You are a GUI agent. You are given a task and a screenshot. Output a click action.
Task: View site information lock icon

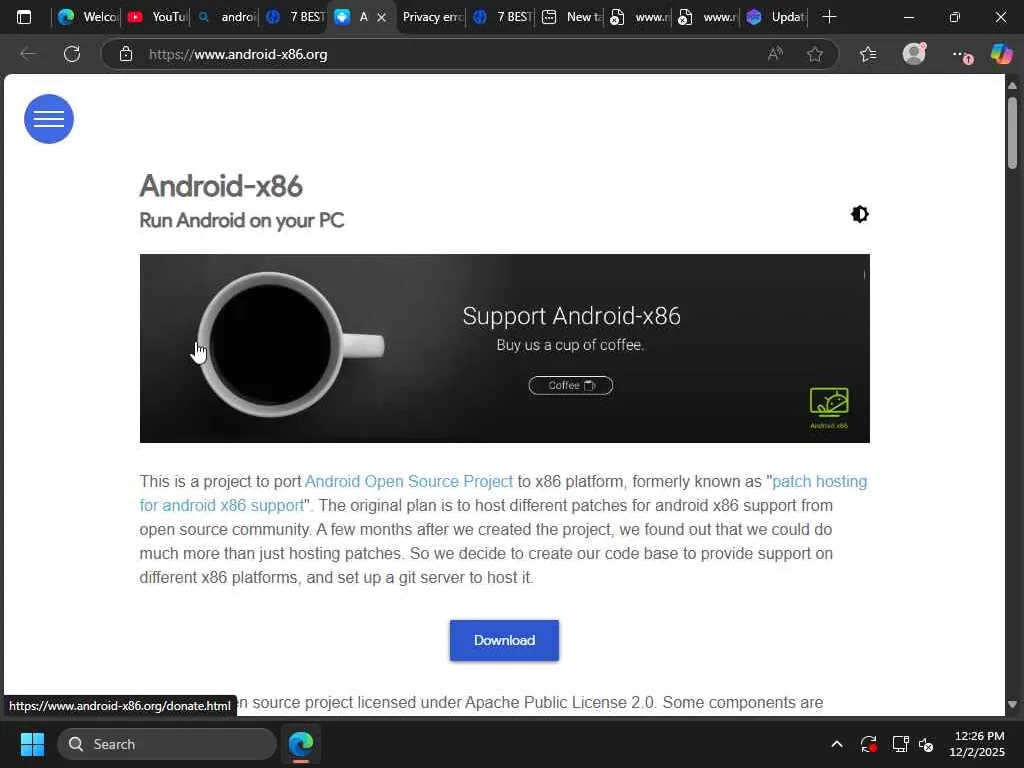coord(126,54)
